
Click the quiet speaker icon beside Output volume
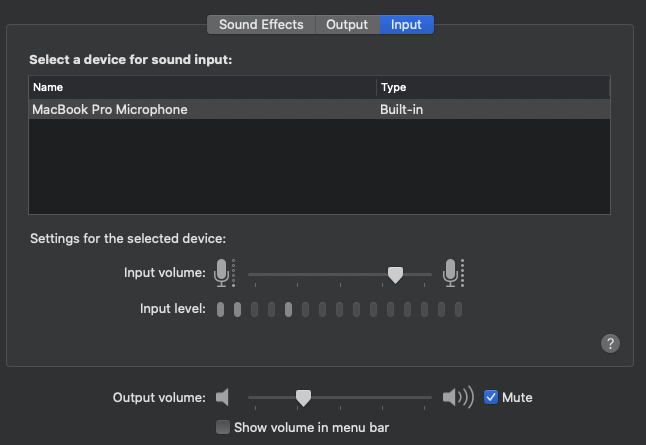pos(222,397)
